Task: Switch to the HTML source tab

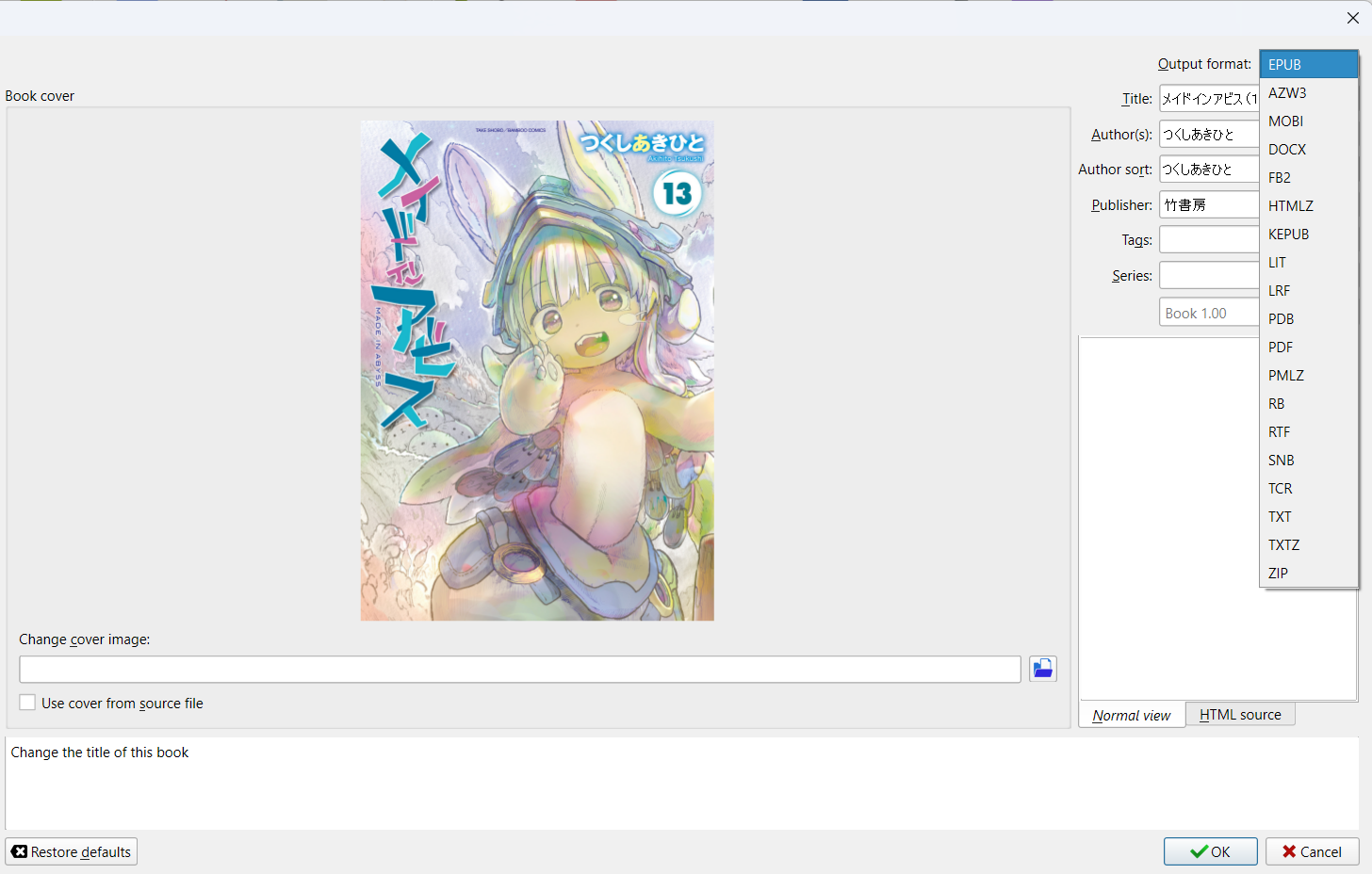Action: pyautogui.click(x=1240, y=714)
